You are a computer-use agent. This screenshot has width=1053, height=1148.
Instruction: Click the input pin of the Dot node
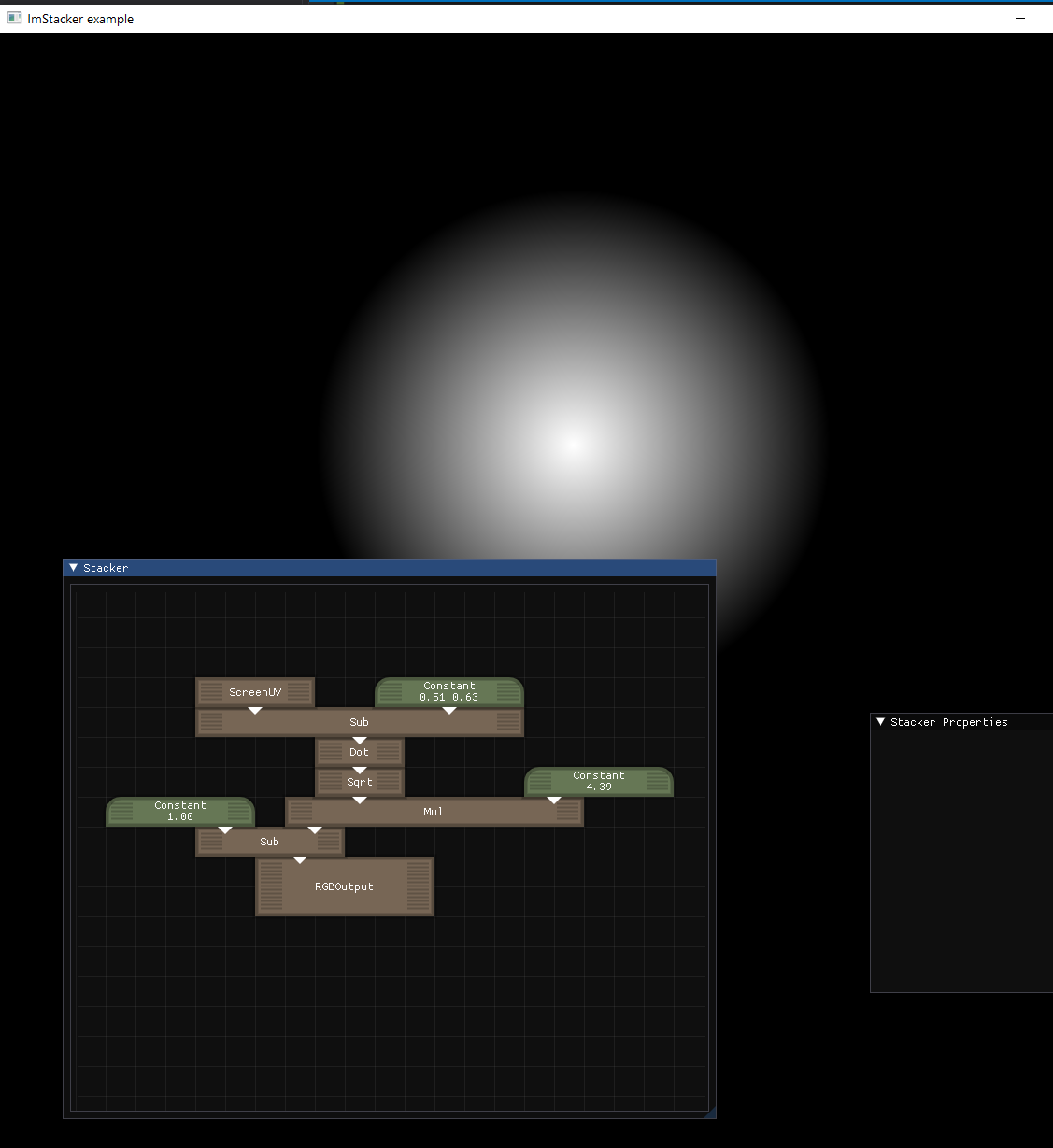coord(359,740)
